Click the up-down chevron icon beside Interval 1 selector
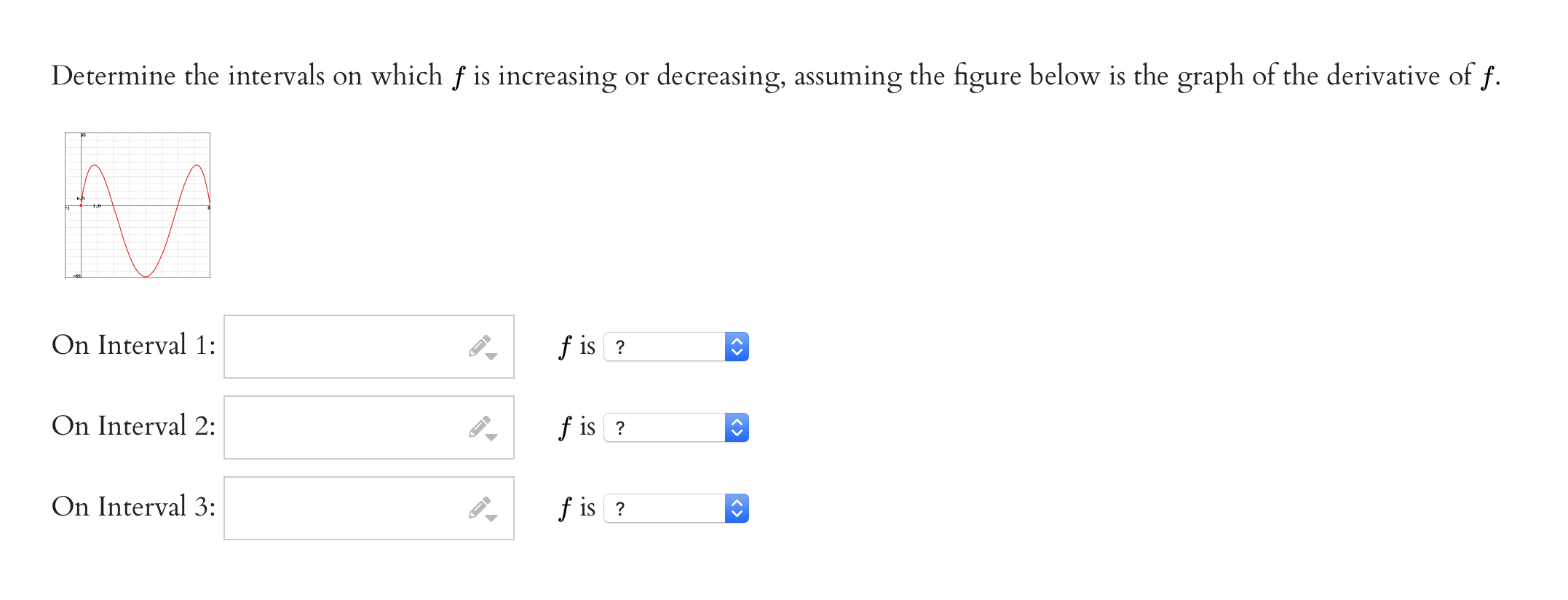This screenshot has width=1568, height=600. pyautogui.click(x=737, y=347)
